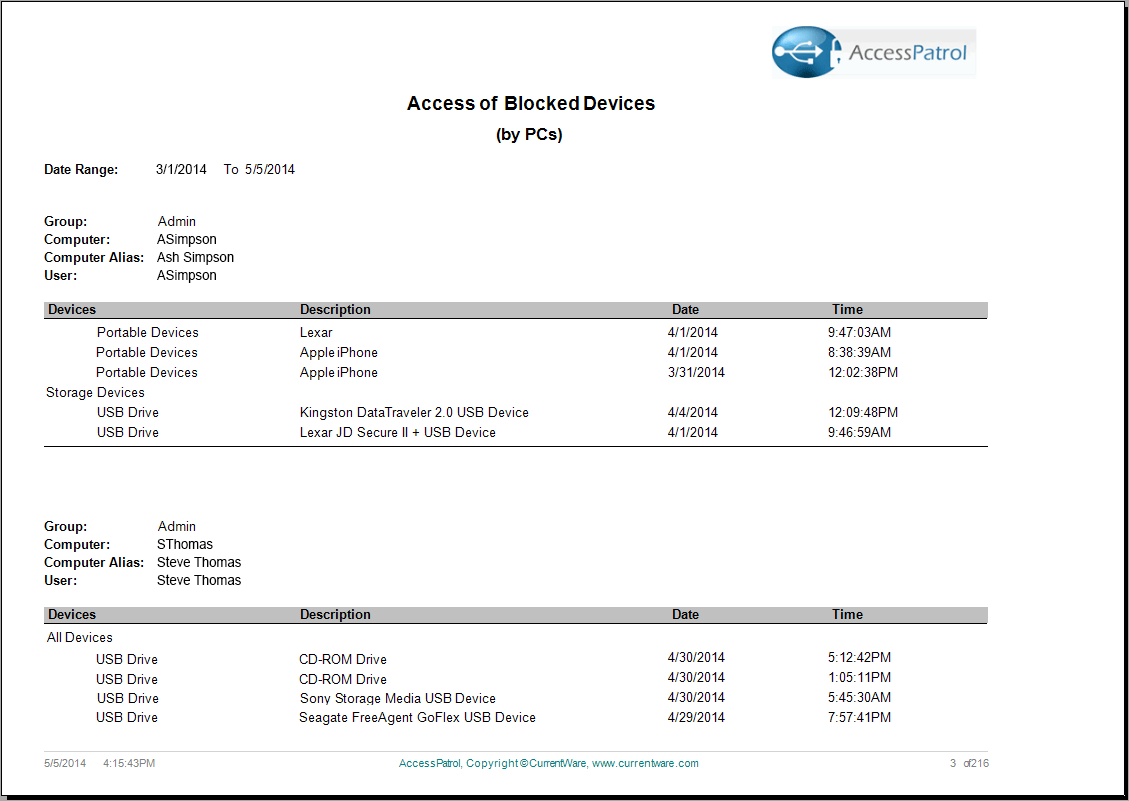Click date 4/4/2014
1129x801 pixels.
693,413
